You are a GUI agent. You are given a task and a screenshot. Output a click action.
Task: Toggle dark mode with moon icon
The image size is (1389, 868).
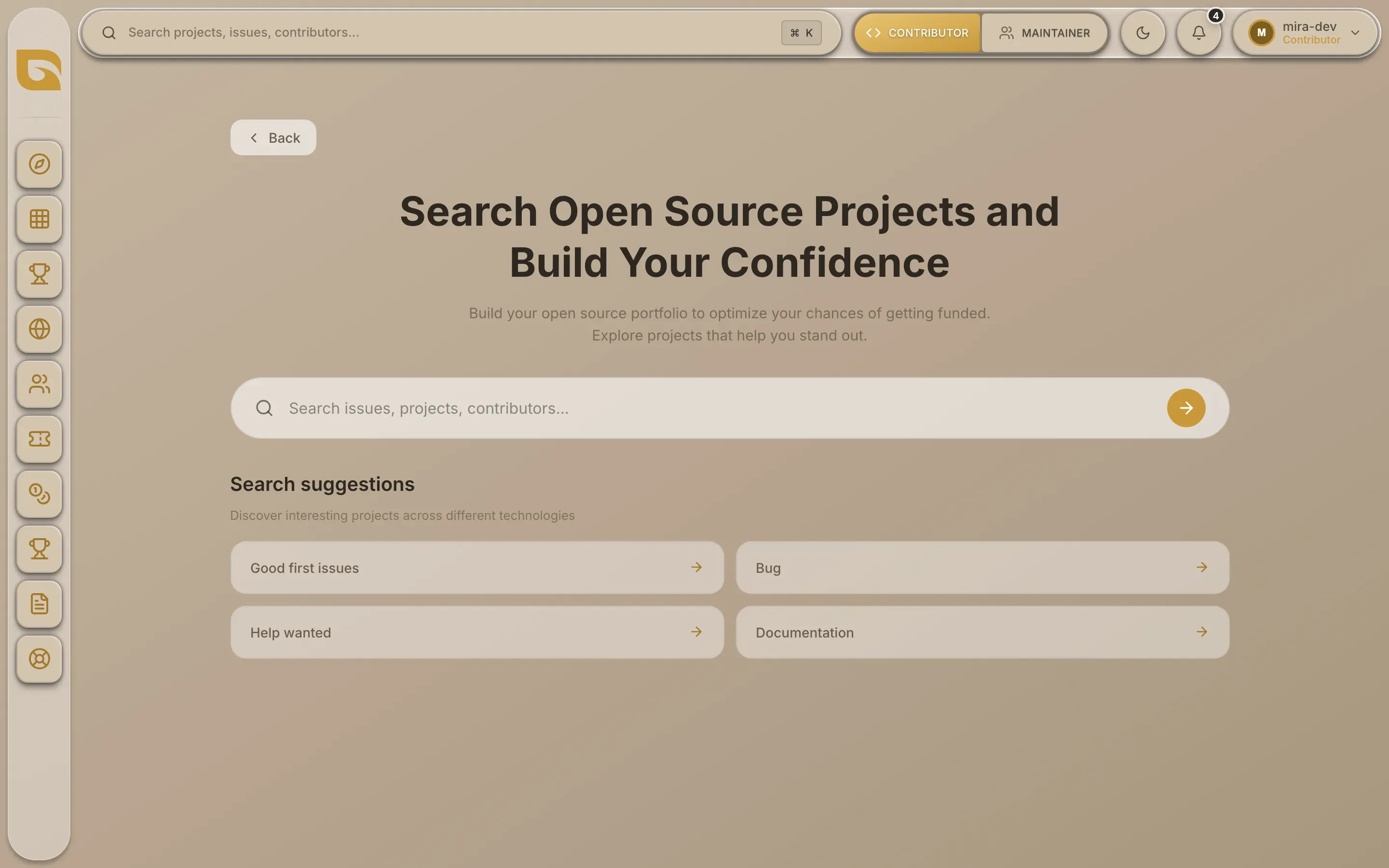click(x=1143, y=33)
